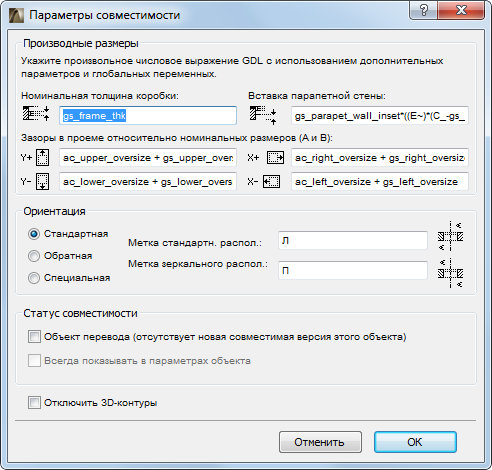492x470 pixels.
Task: Click the Статус совместимости group title
Action: pos(80,313)
